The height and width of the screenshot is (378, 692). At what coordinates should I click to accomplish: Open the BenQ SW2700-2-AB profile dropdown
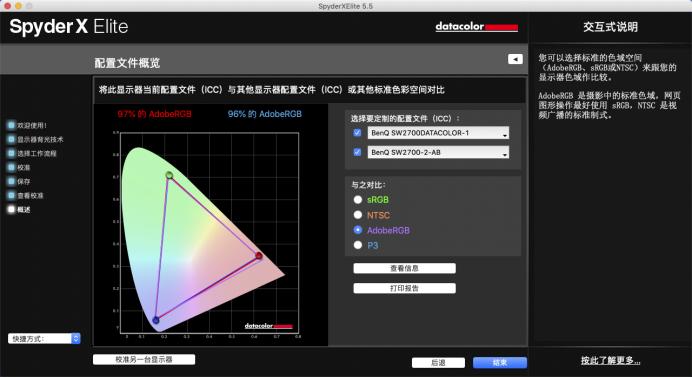pyautogui.click(x=438, y=152)
